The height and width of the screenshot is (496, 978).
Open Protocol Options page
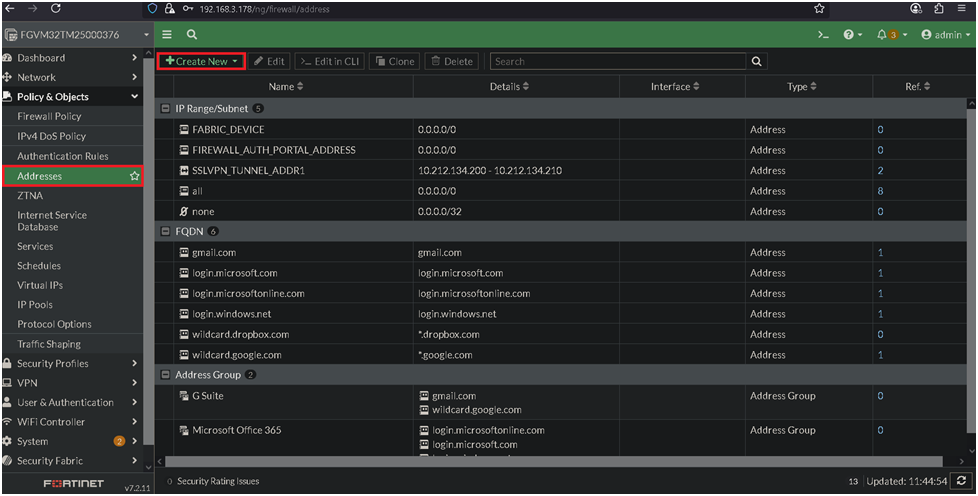54,324
